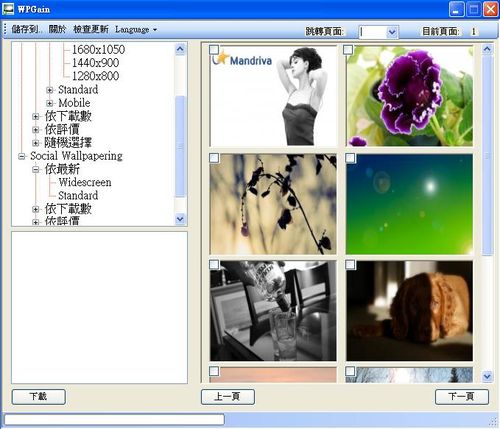Expand the Mobile tree node
This screenshot has height=429, width=500.
(x=50, y=103)
